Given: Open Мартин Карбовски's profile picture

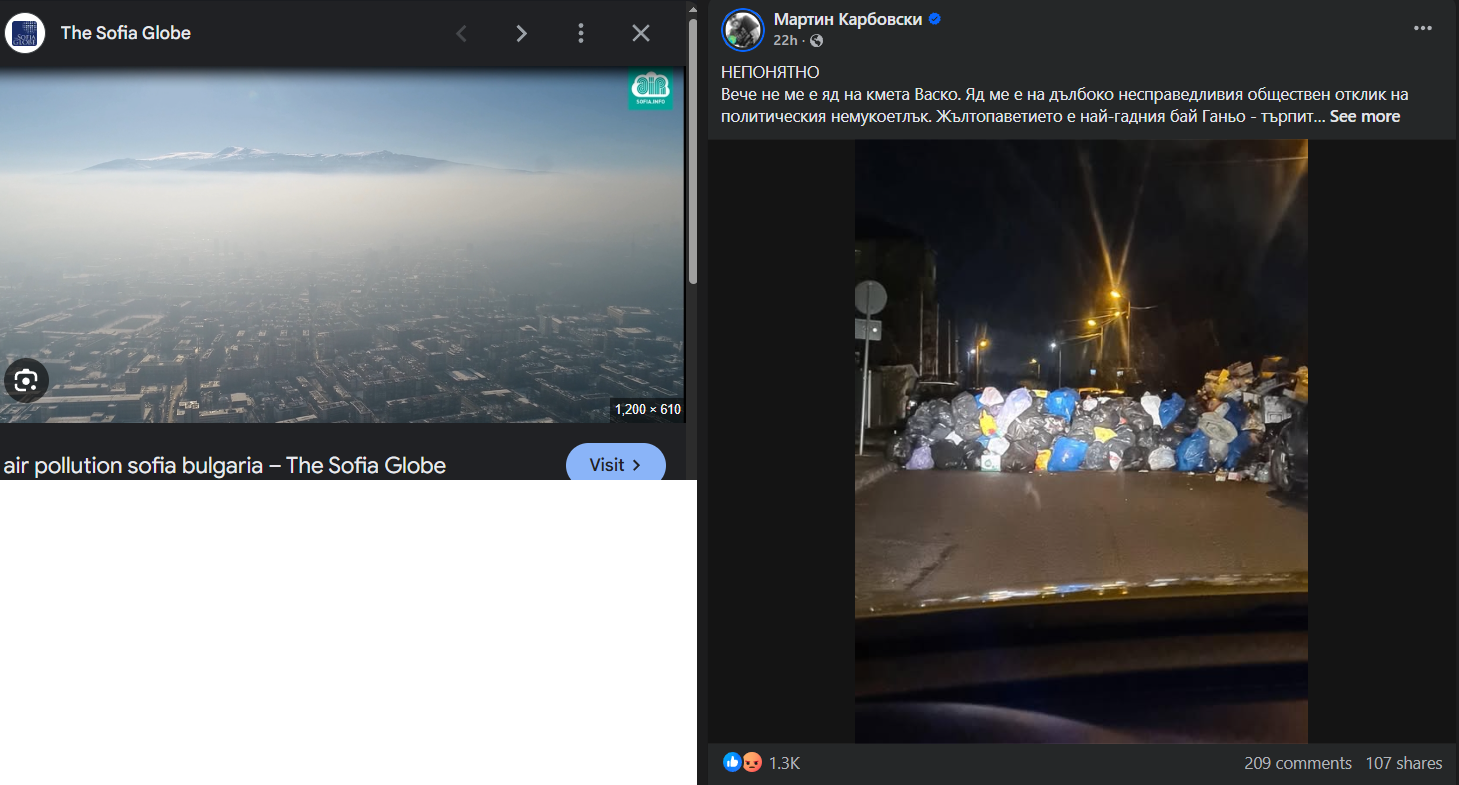Looking at the screenshot, I should tap(743, 30).
